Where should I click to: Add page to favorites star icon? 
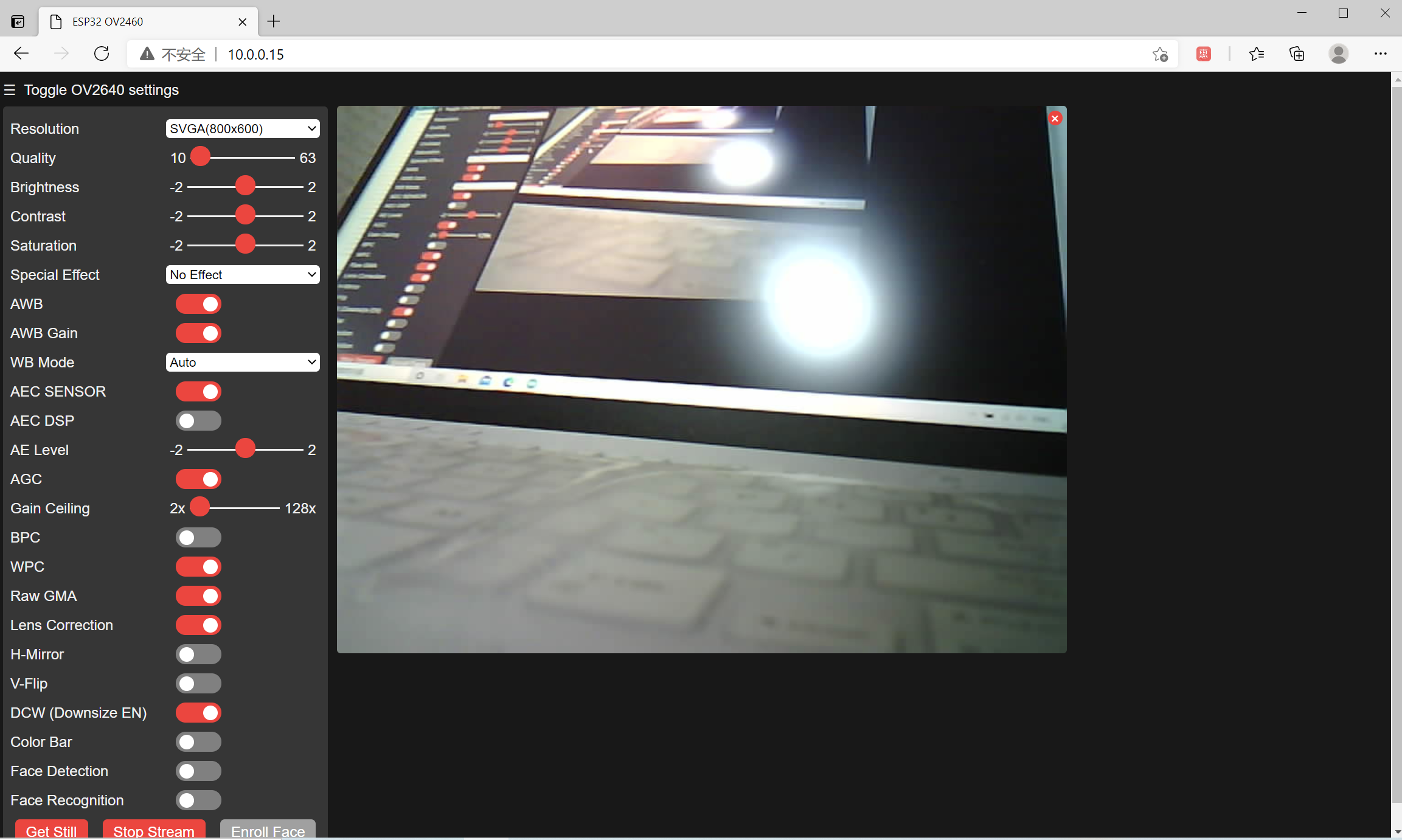pos(1160,54)
